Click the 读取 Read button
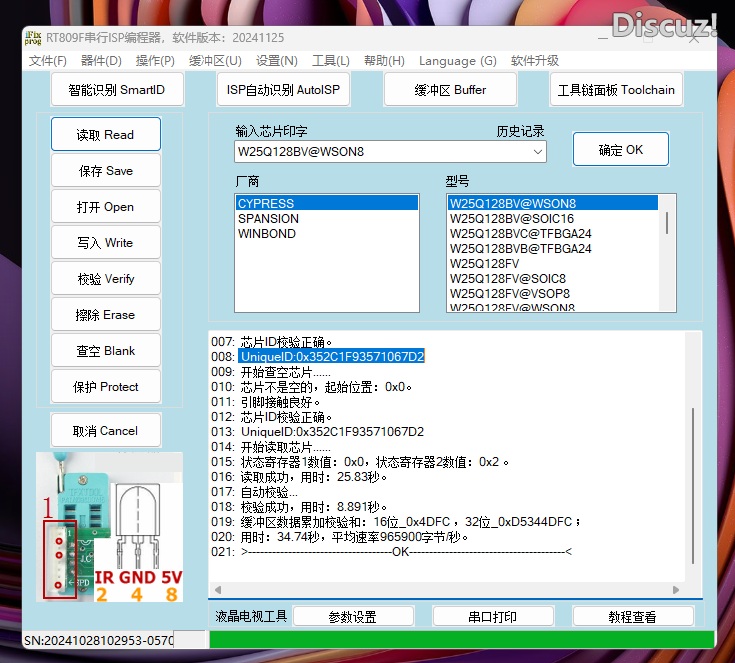Screen dimensions: 735x663 (106, 135)
